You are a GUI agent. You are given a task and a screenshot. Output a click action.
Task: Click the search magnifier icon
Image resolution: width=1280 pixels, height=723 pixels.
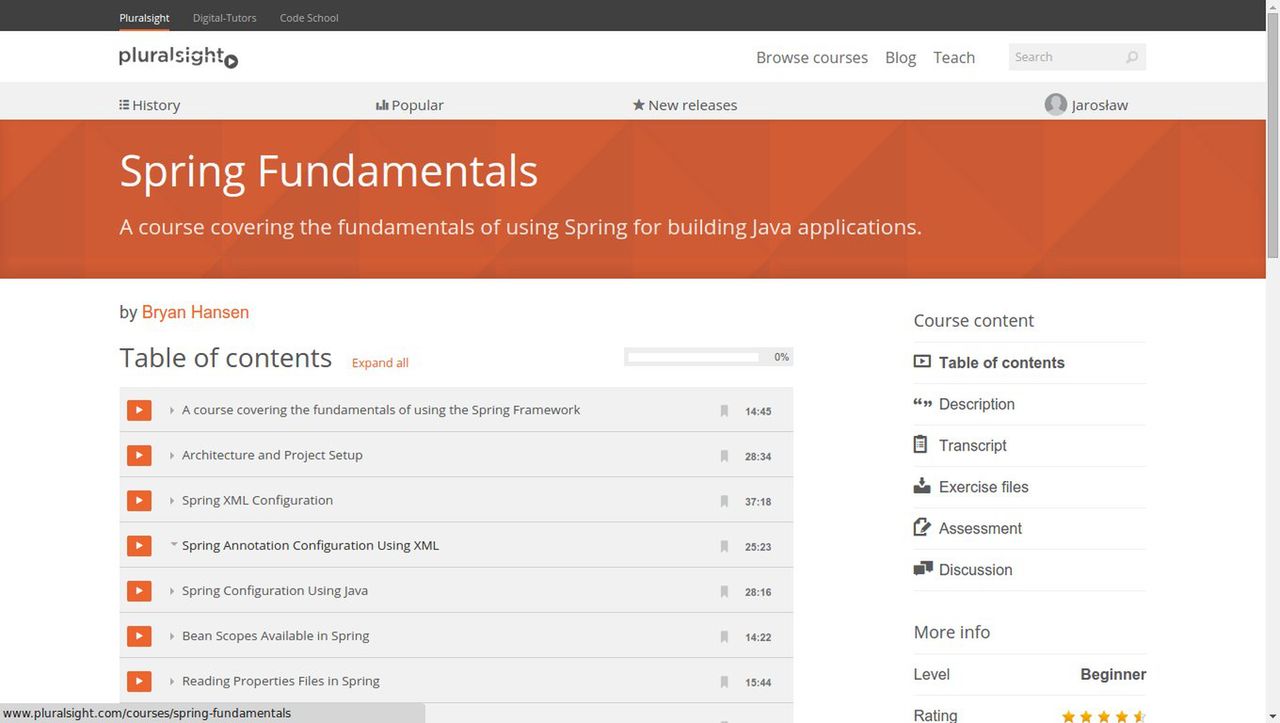1132,57
